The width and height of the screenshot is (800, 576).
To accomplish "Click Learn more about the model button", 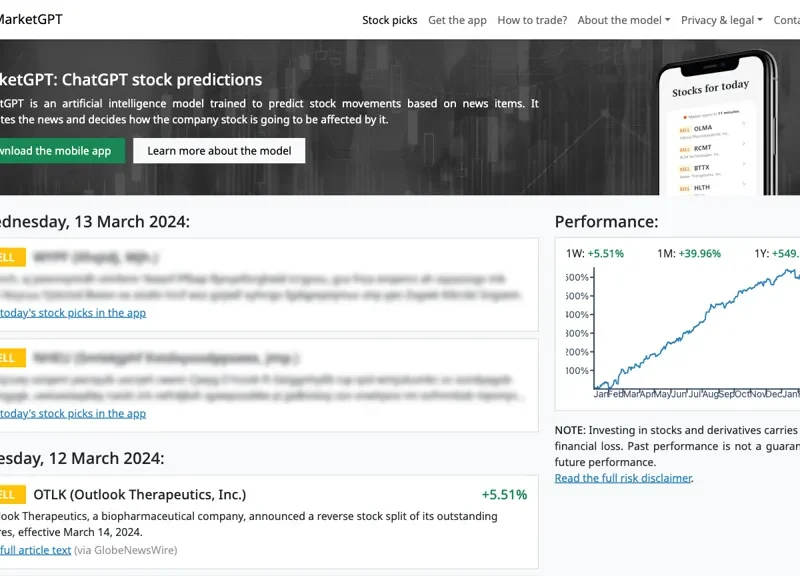I will pos(219,151).
